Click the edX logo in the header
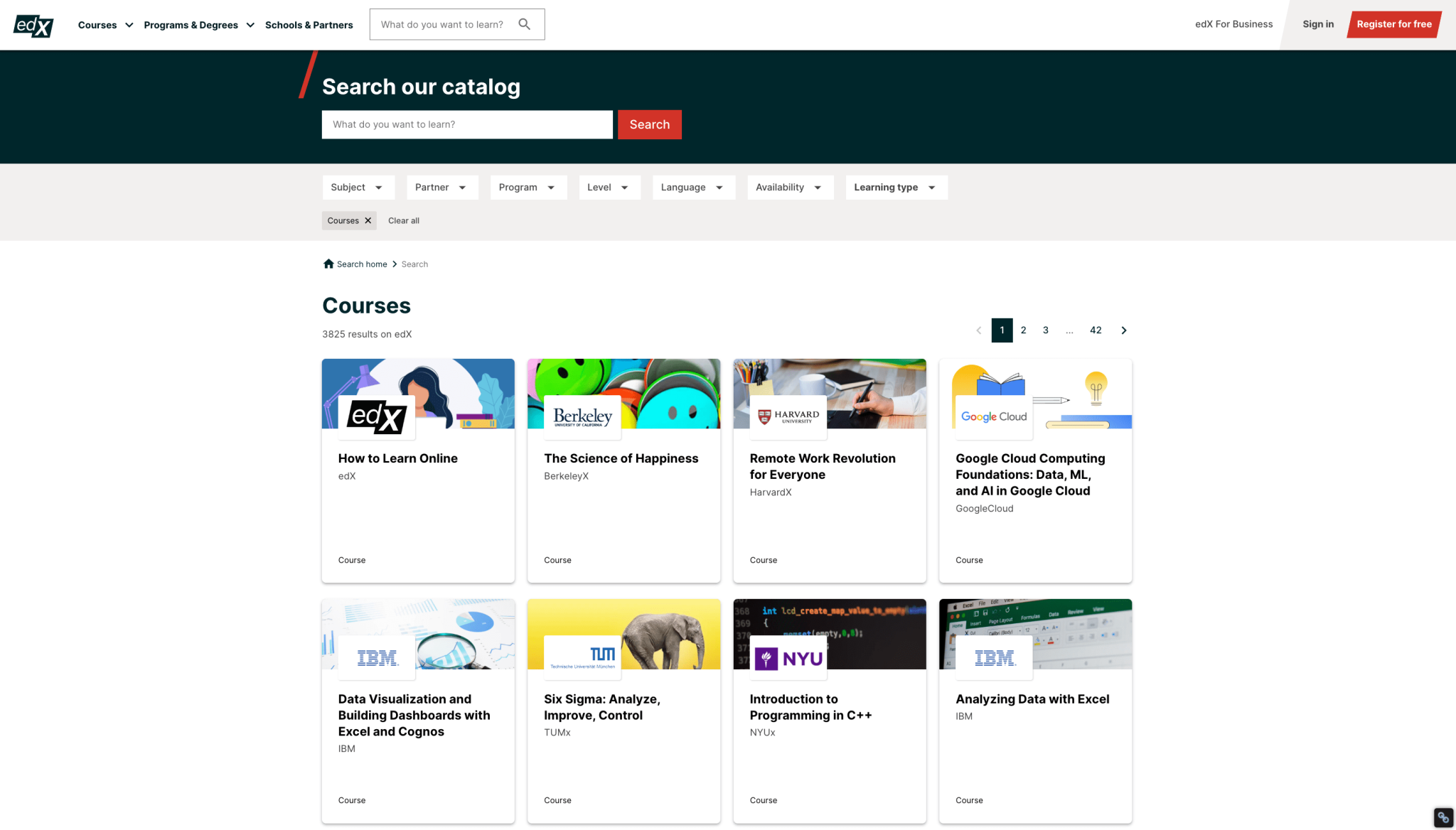 click(x=33, y=25)
